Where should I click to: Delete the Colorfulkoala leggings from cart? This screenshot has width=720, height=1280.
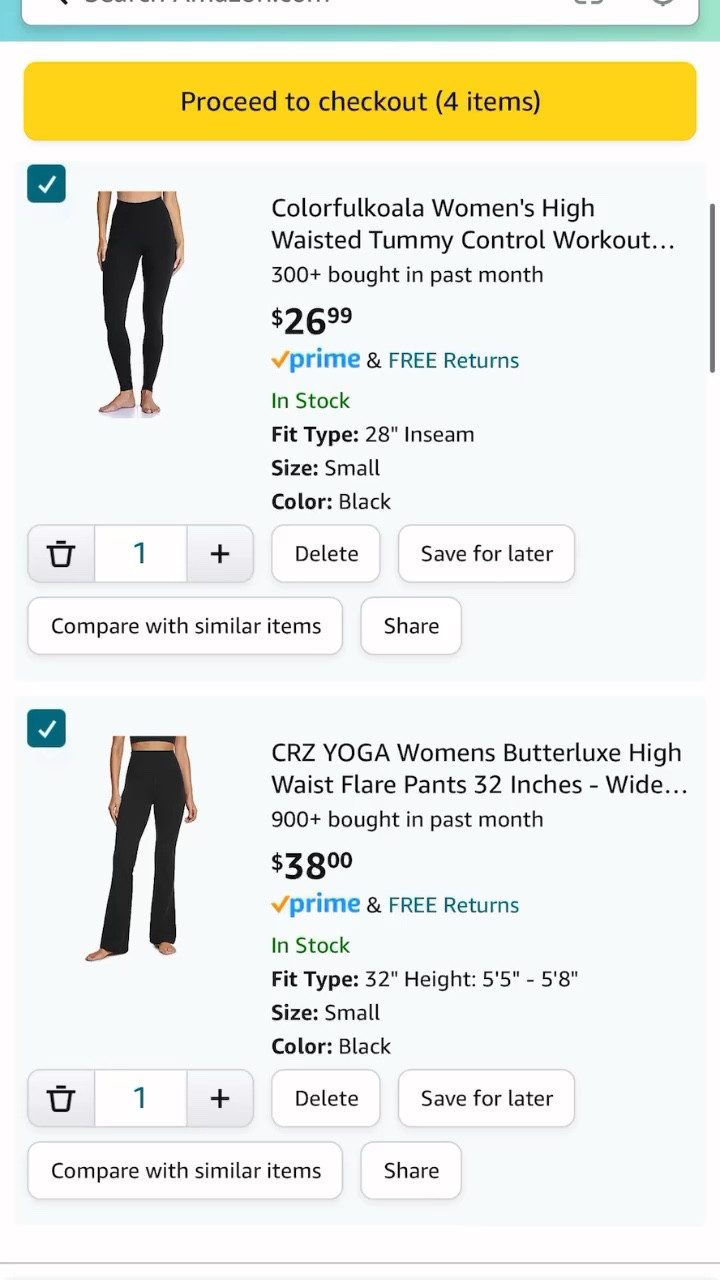click(325, 553)
